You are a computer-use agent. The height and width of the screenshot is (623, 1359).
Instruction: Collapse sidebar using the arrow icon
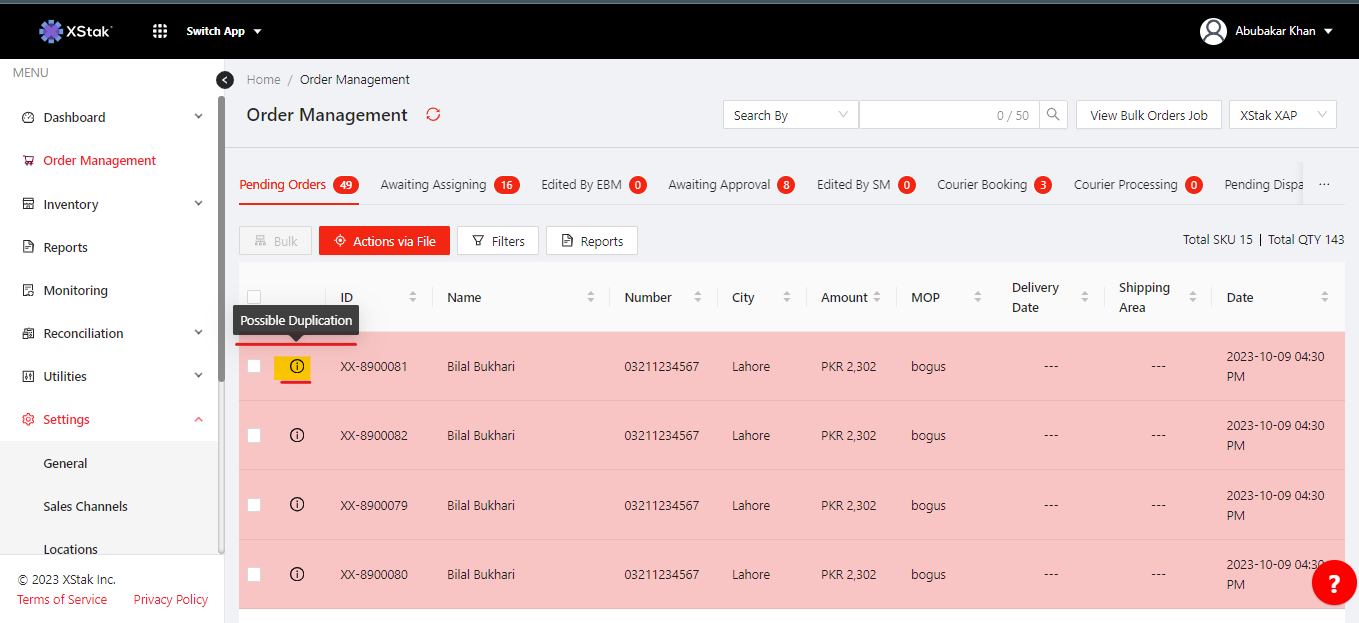pos(225,80)
